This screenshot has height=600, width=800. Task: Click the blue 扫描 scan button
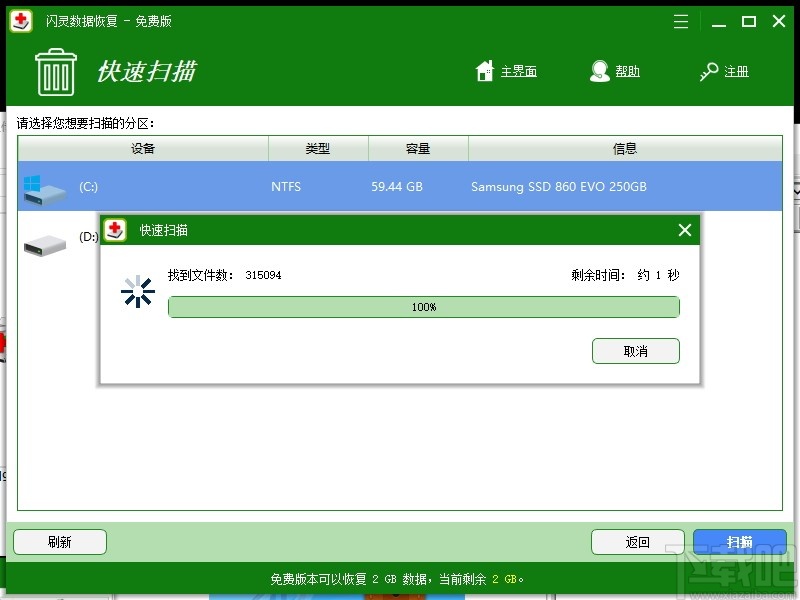pos(740,542)
